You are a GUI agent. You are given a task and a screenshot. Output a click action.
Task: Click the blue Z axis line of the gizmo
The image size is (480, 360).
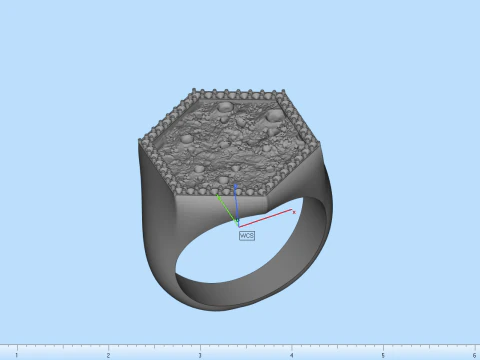coord(236,202)
